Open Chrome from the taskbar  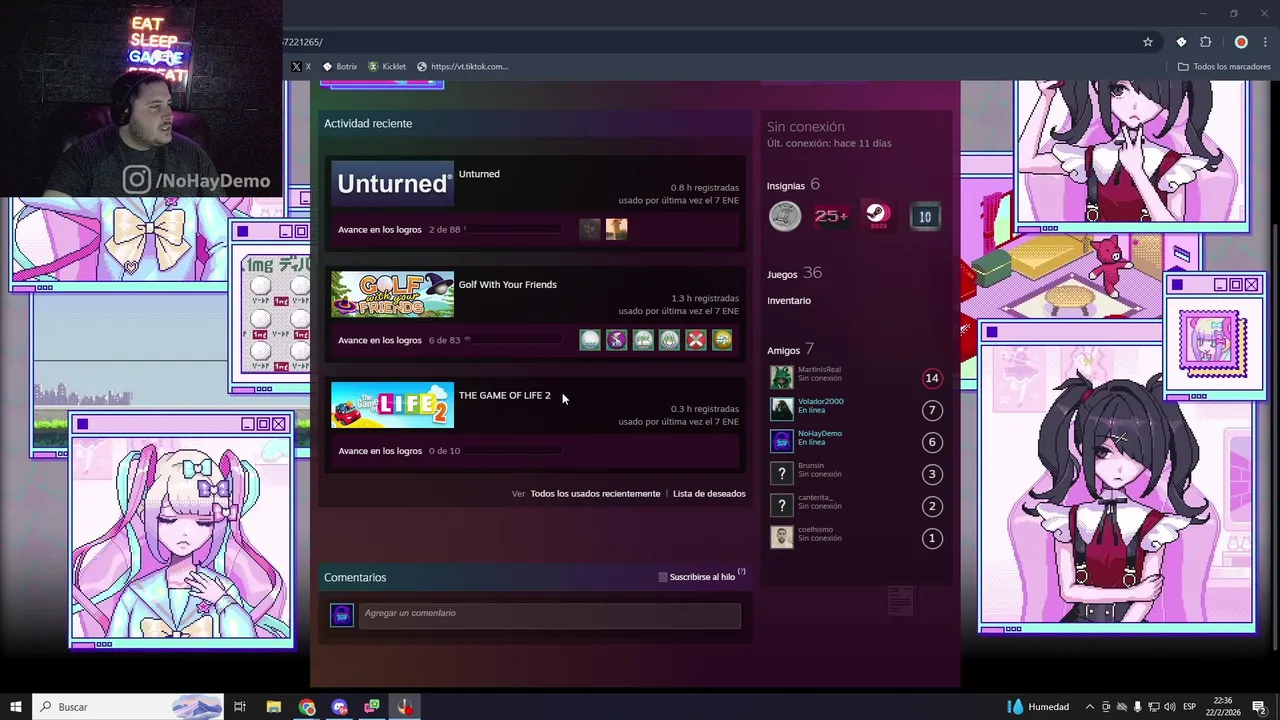(x=307, y=707)
